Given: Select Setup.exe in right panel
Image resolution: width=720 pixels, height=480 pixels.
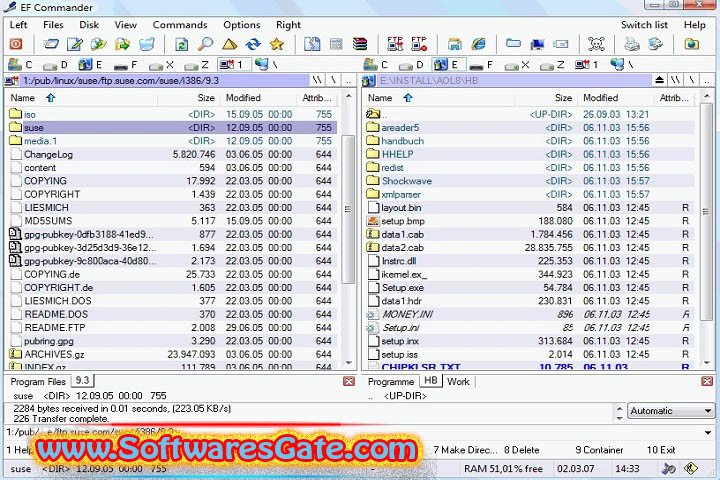Looking at the screenshot, I should click(x=529, y=288).
